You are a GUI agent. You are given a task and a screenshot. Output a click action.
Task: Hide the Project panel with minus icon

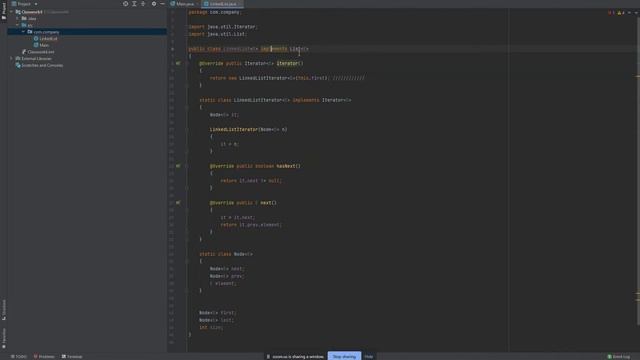point(162,4)
